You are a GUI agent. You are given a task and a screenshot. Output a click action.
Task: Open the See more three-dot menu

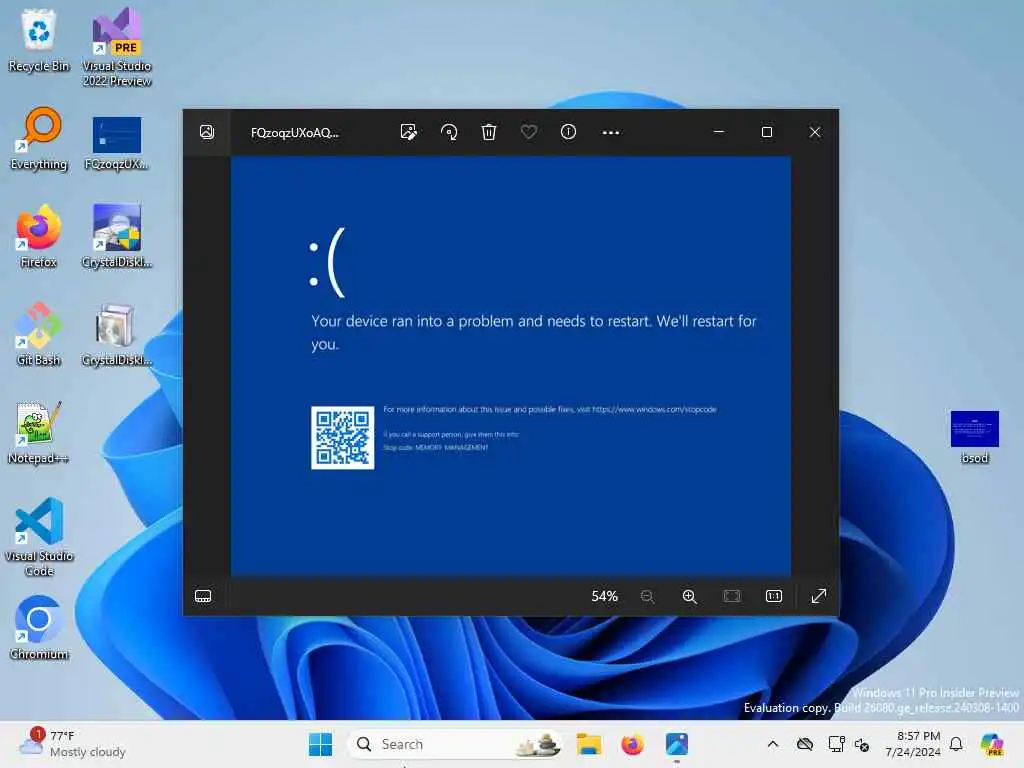(611, 133)
